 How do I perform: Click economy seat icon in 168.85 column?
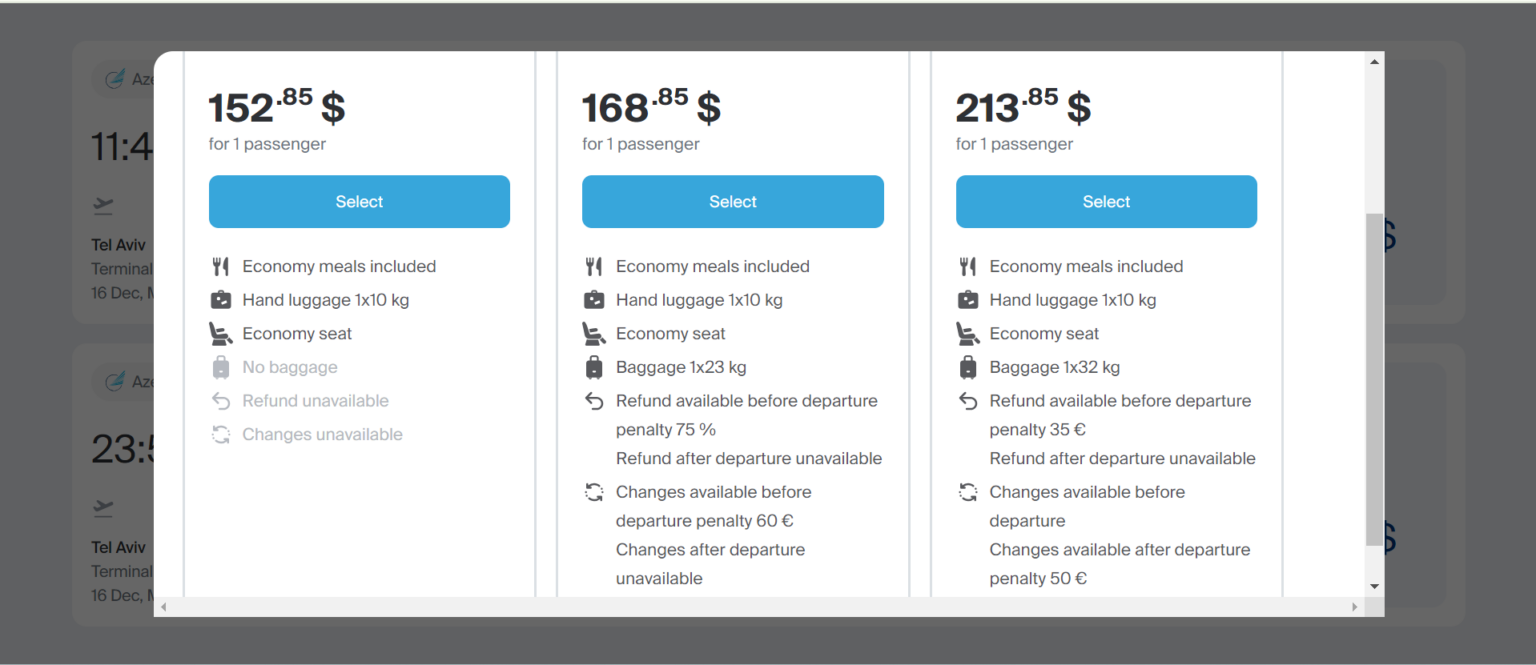point(594,334)
